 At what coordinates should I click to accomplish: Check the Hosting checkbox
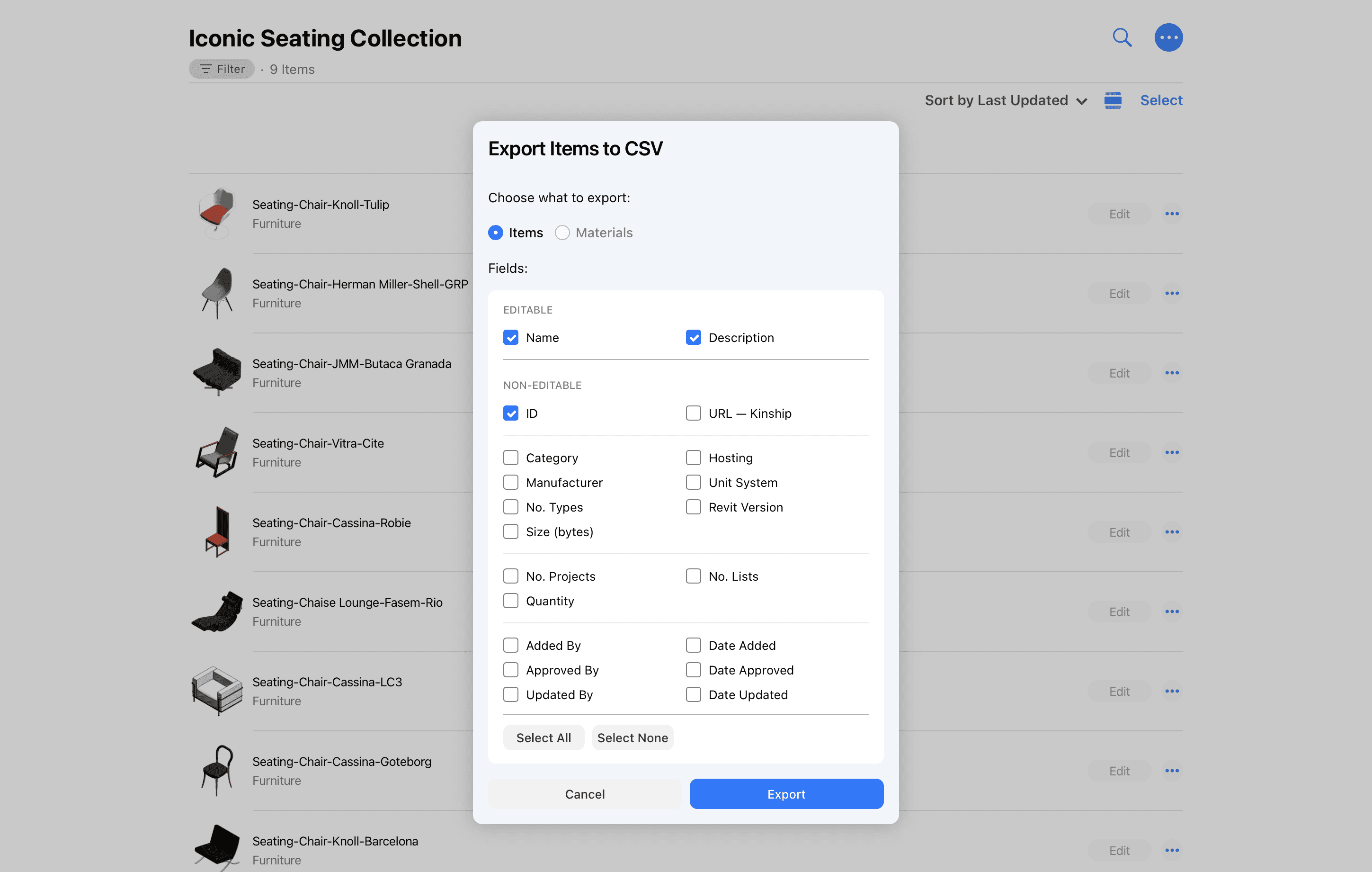click(x=694, y=458)
